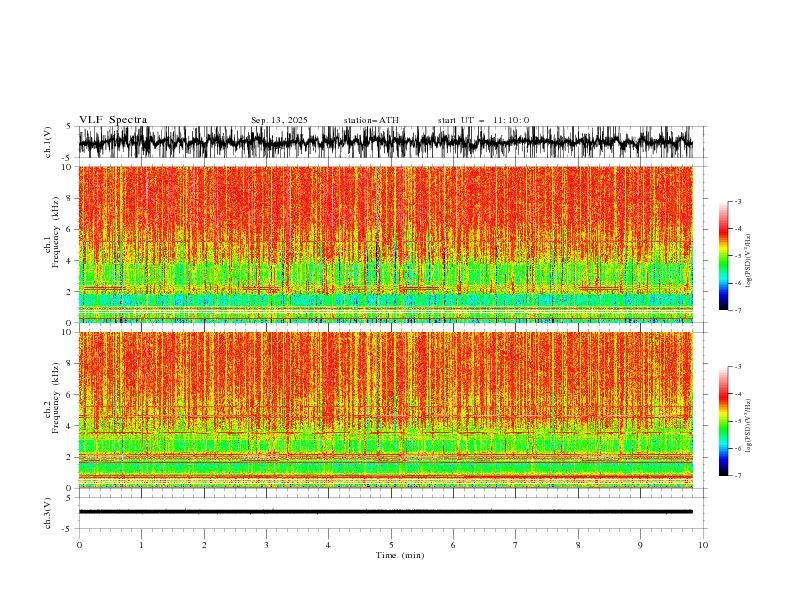Click the 'VLF Spectra' title text
The width and height of the screenshot is (792, 612).
click(x=113, y=120)
